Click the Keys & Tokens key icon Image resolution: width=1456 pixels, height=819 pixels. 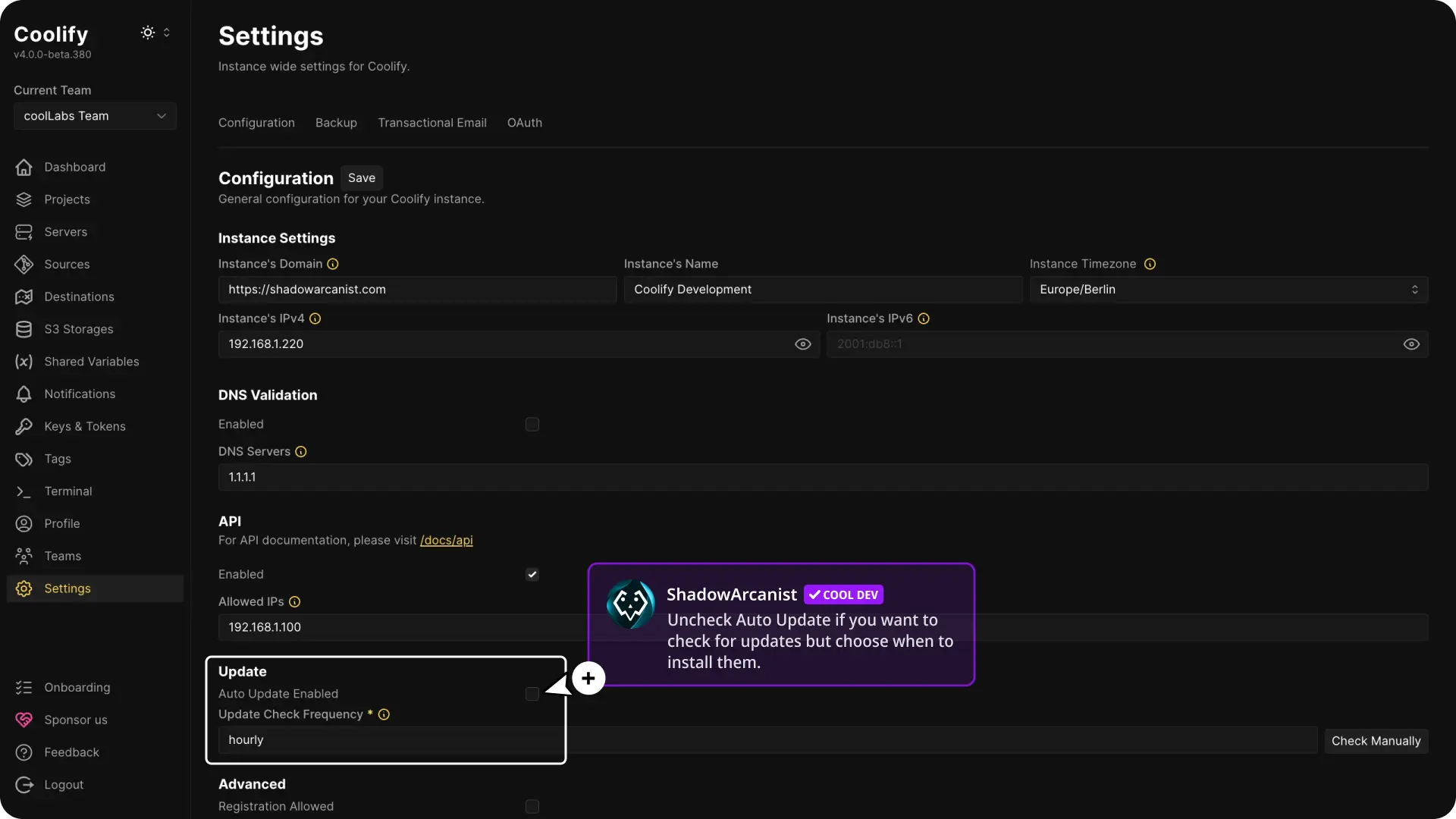[24, 426]
